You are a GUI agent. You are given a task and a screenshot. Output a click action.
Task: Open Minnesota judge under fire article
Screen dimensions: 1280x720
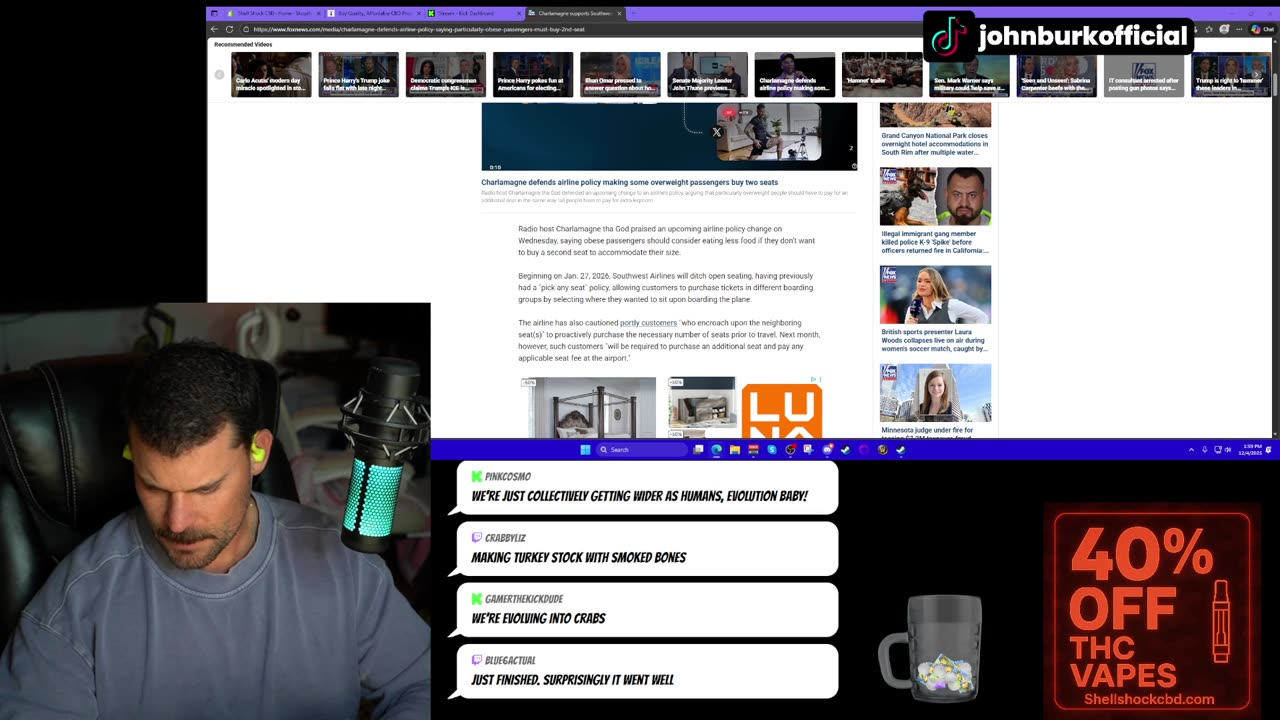coord(927,432)
